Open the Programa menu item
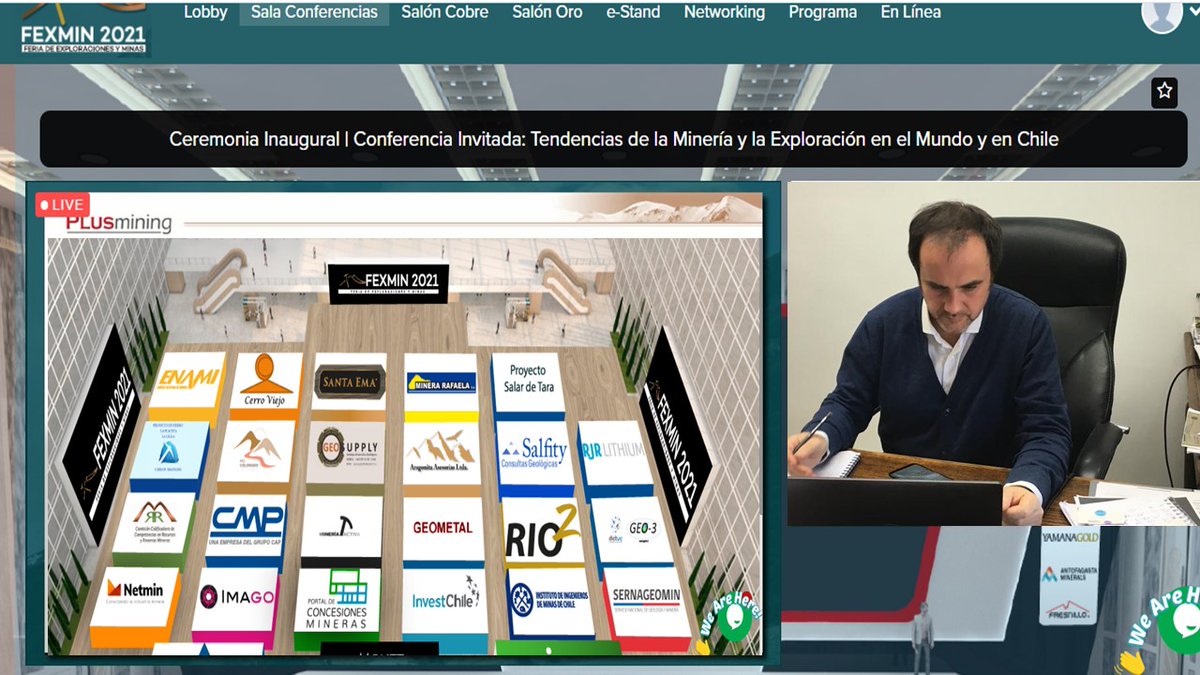The height and width of the screenshot is (675, 1200). [x=822, y=13]
